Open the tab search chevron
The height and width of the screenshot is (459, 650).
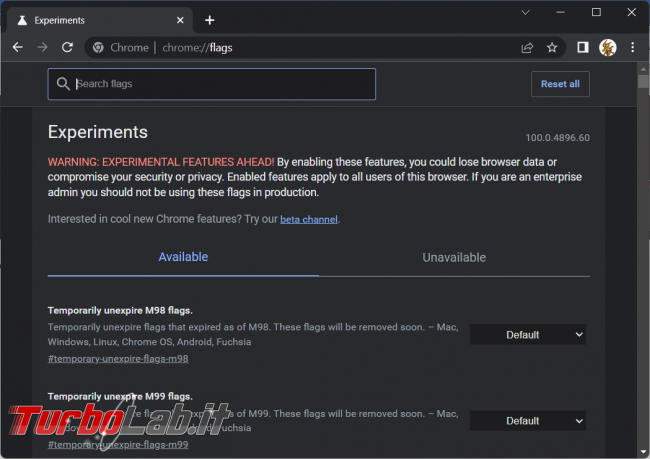526,12
